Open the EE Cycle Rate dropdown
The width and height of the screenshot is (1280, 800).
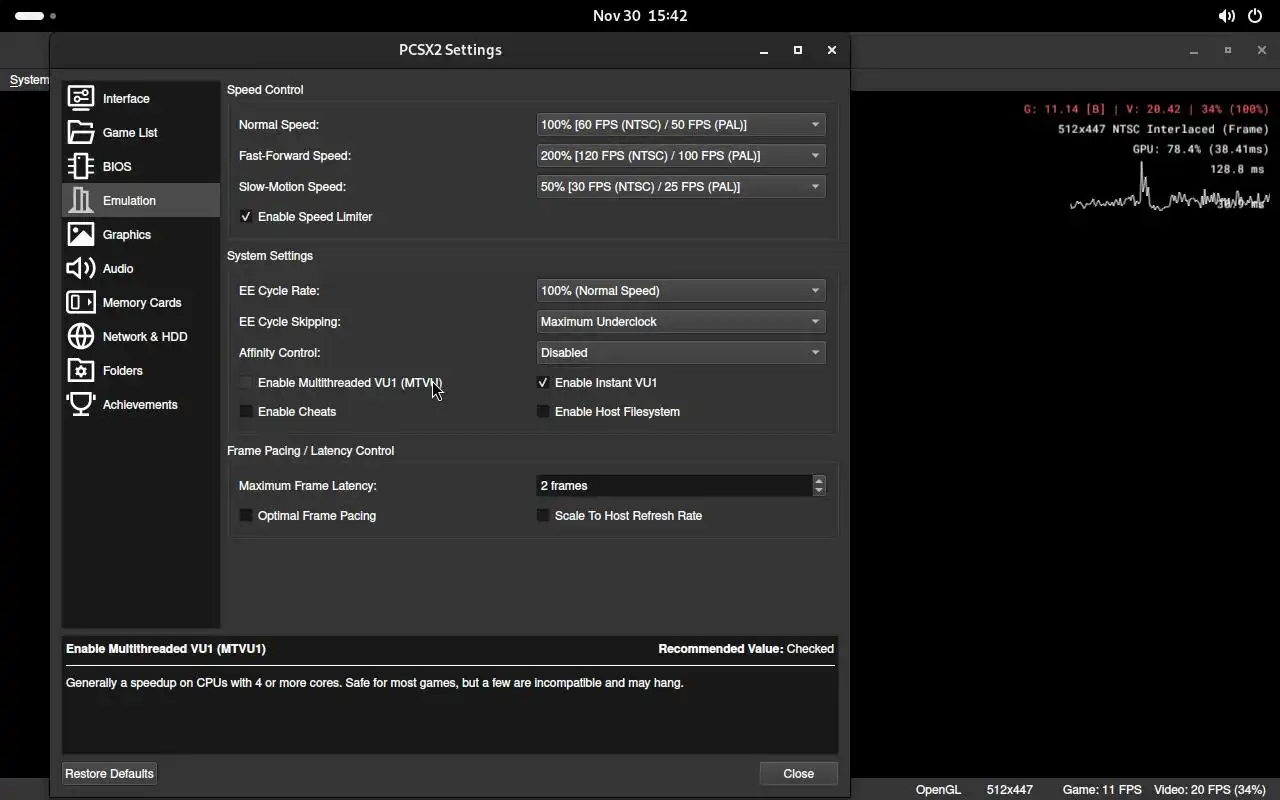click(x=681, y=290)
